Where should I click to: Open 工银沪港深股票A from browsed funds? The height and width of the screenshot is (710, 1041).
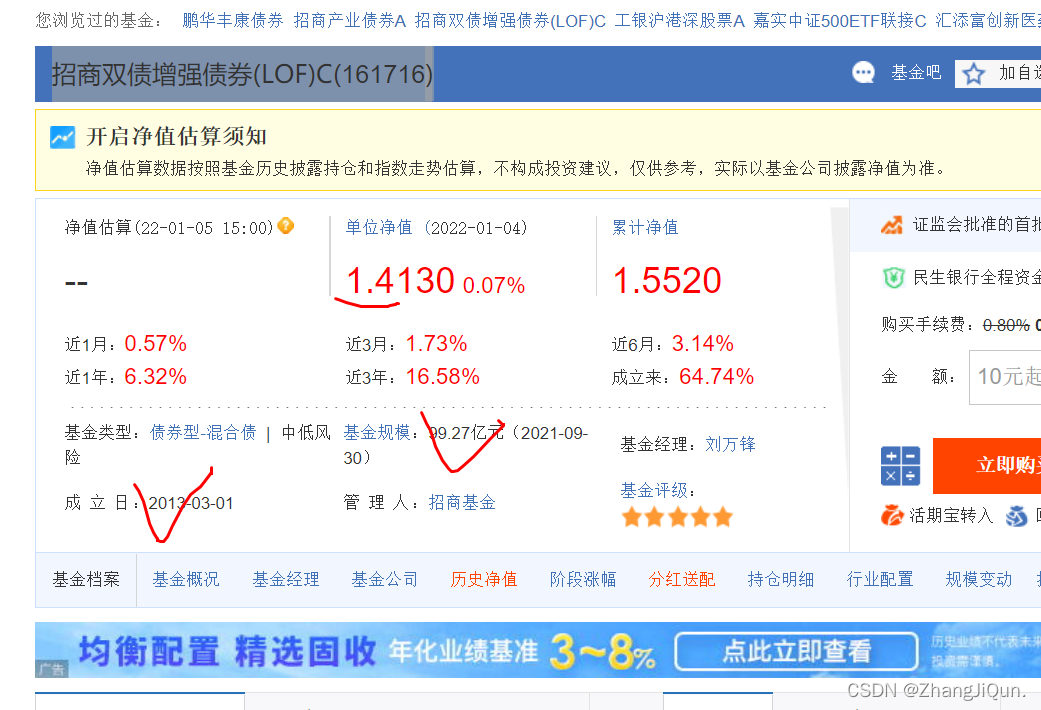pos(679,21)
